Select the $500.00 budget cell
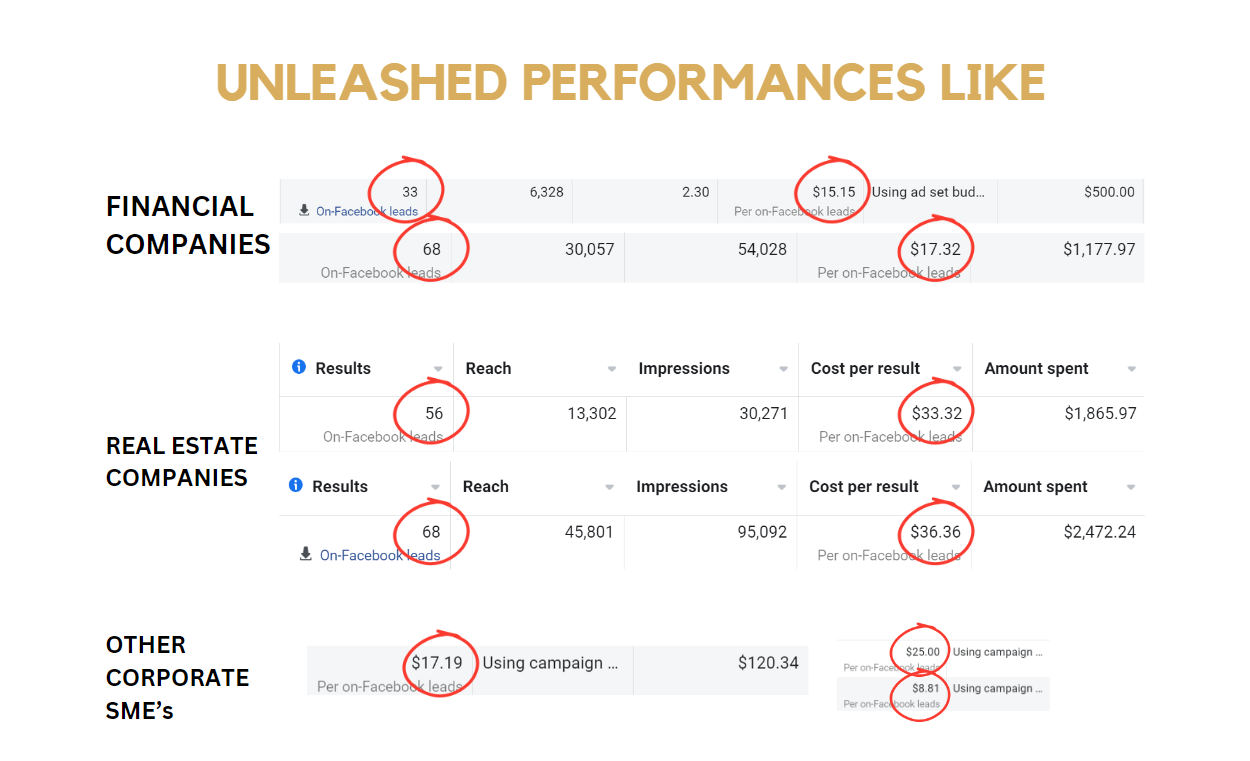 pos(1109,192)
